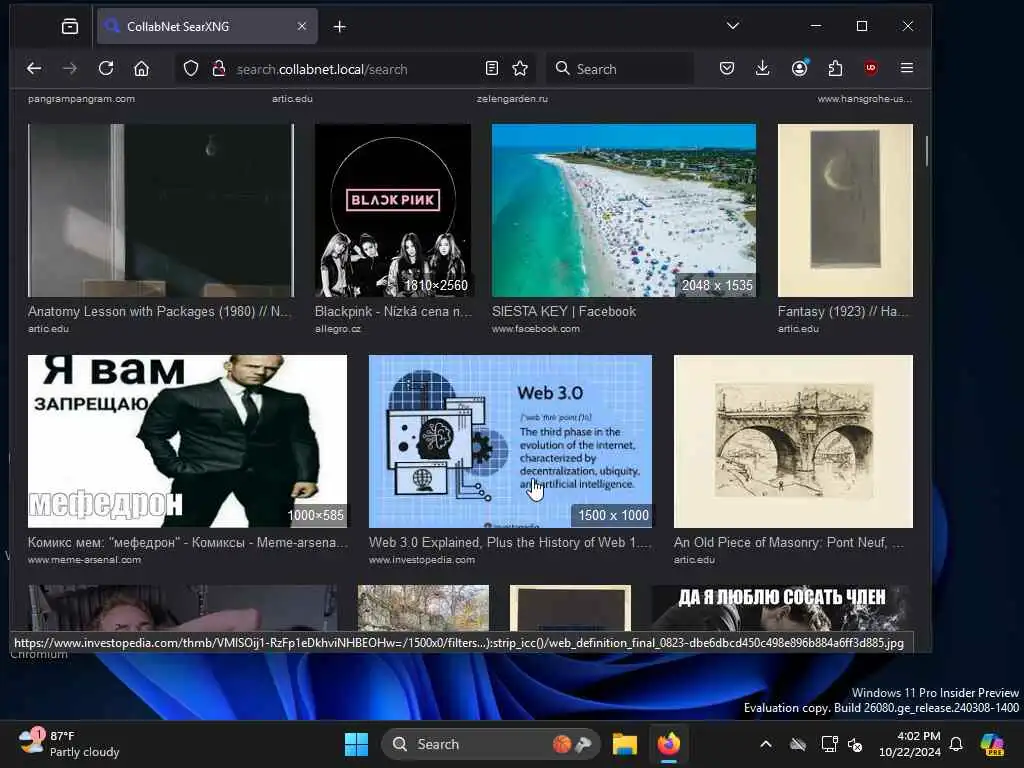Close the CollabNet SearXNG tab
Viewport: 1024px width, 768px height.
point(302,26)
